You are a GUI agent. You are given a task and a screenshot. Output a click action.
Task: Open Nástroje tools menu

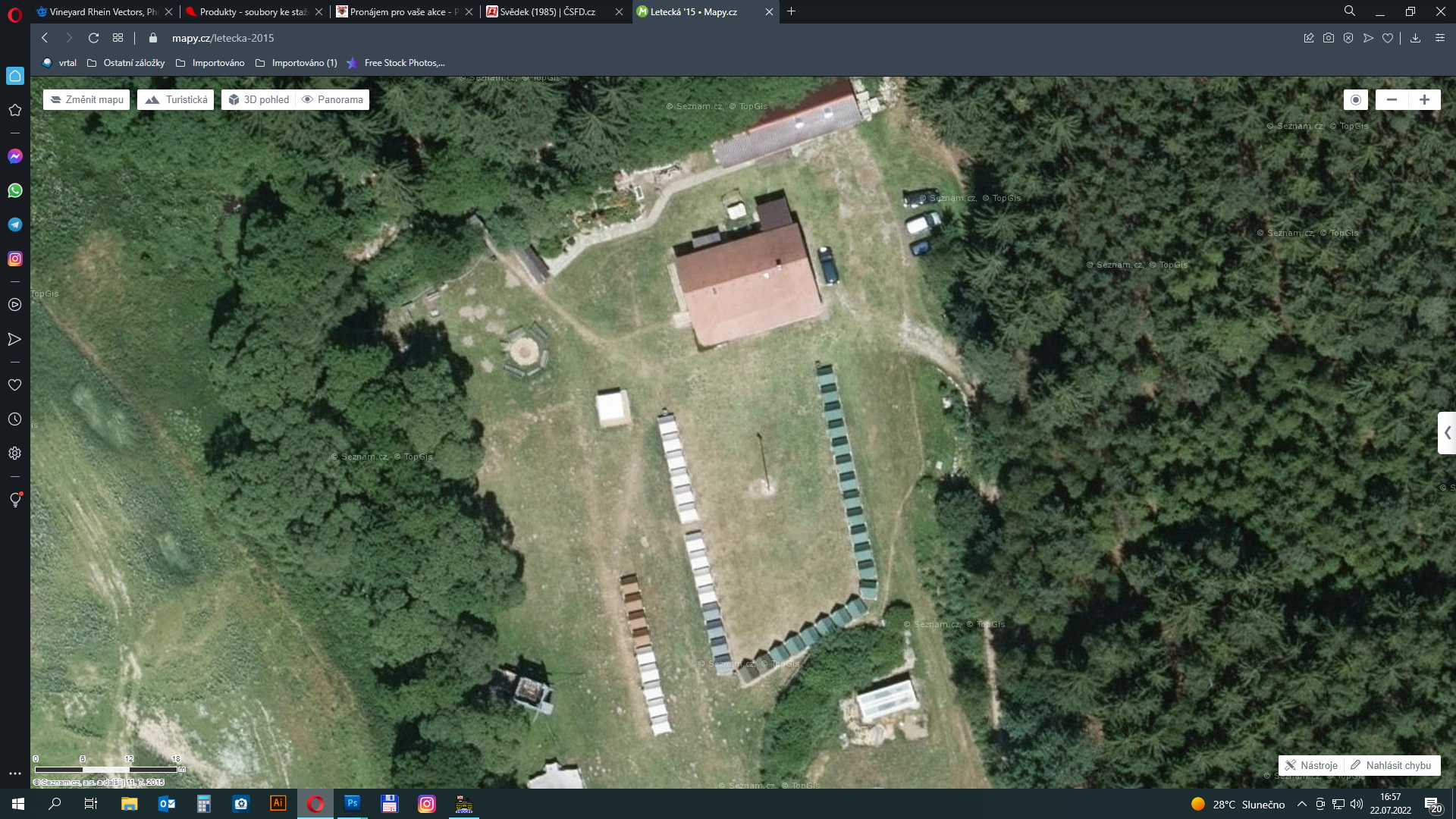click(x=1310, y=765)
